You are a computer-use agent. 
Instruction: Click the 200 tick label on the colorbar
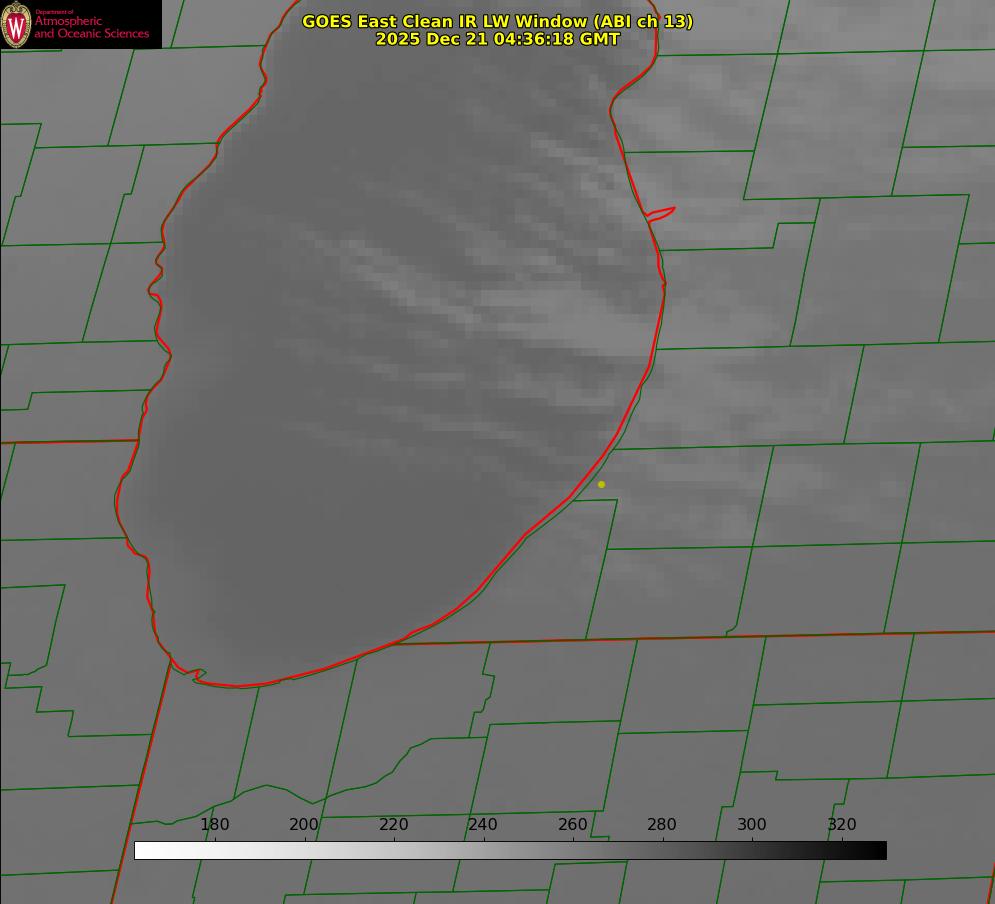304,824
